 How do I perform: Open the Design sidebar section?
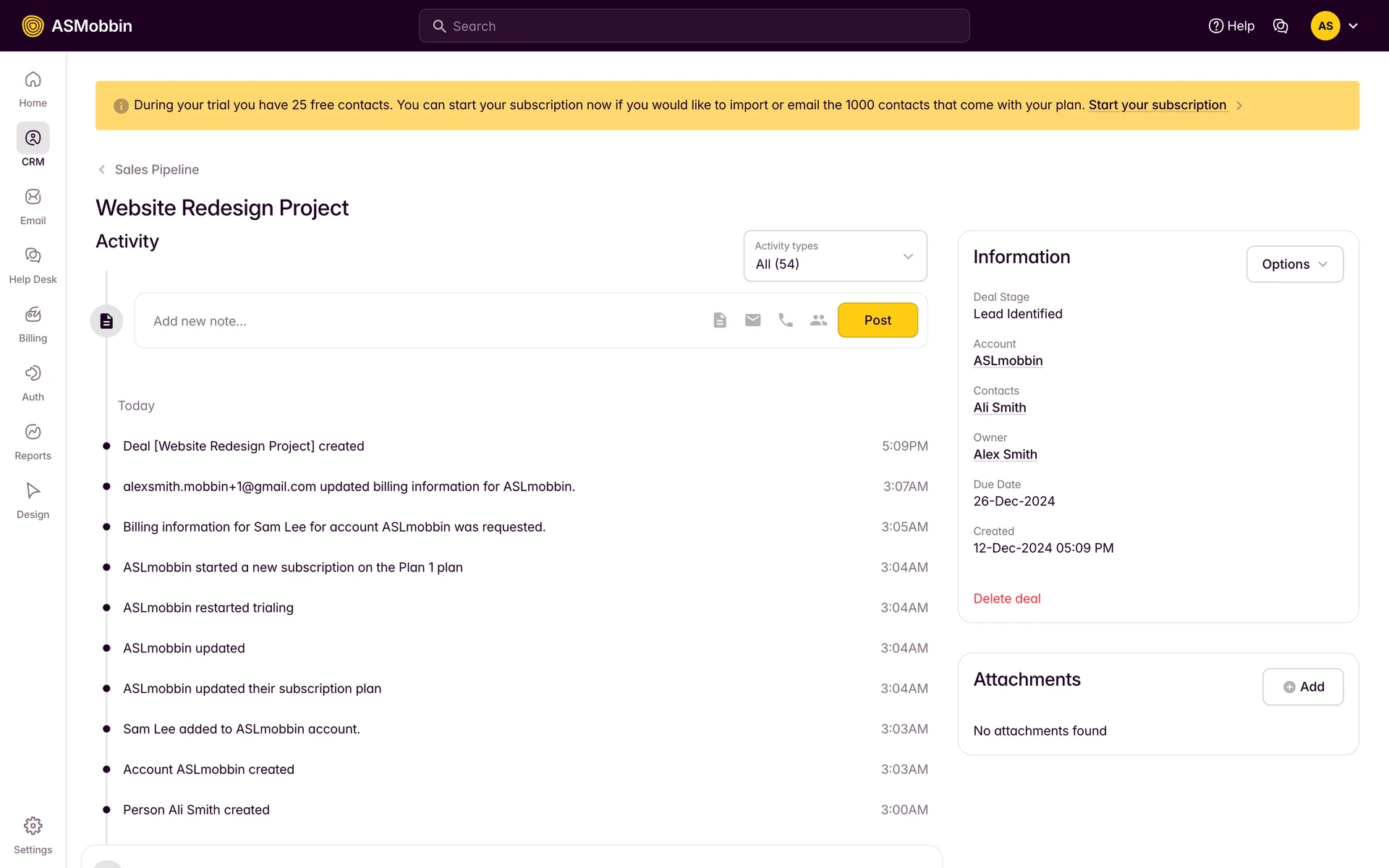click(33, 501)
